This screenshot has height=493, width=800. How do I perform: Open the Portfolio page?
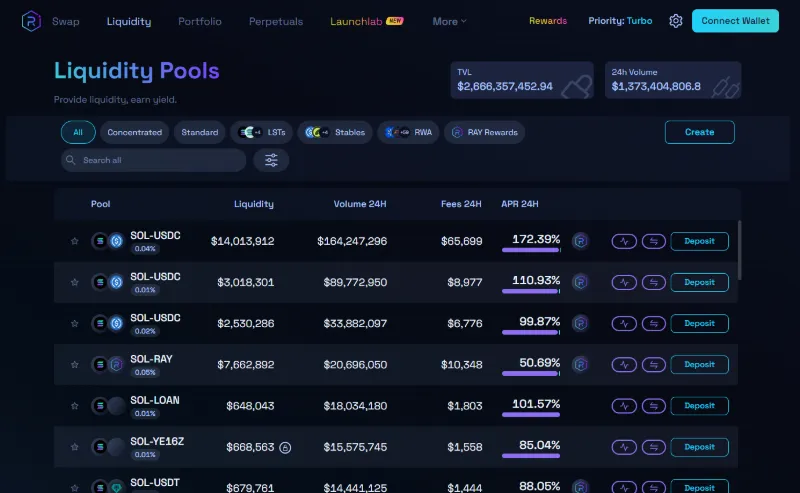199,21
